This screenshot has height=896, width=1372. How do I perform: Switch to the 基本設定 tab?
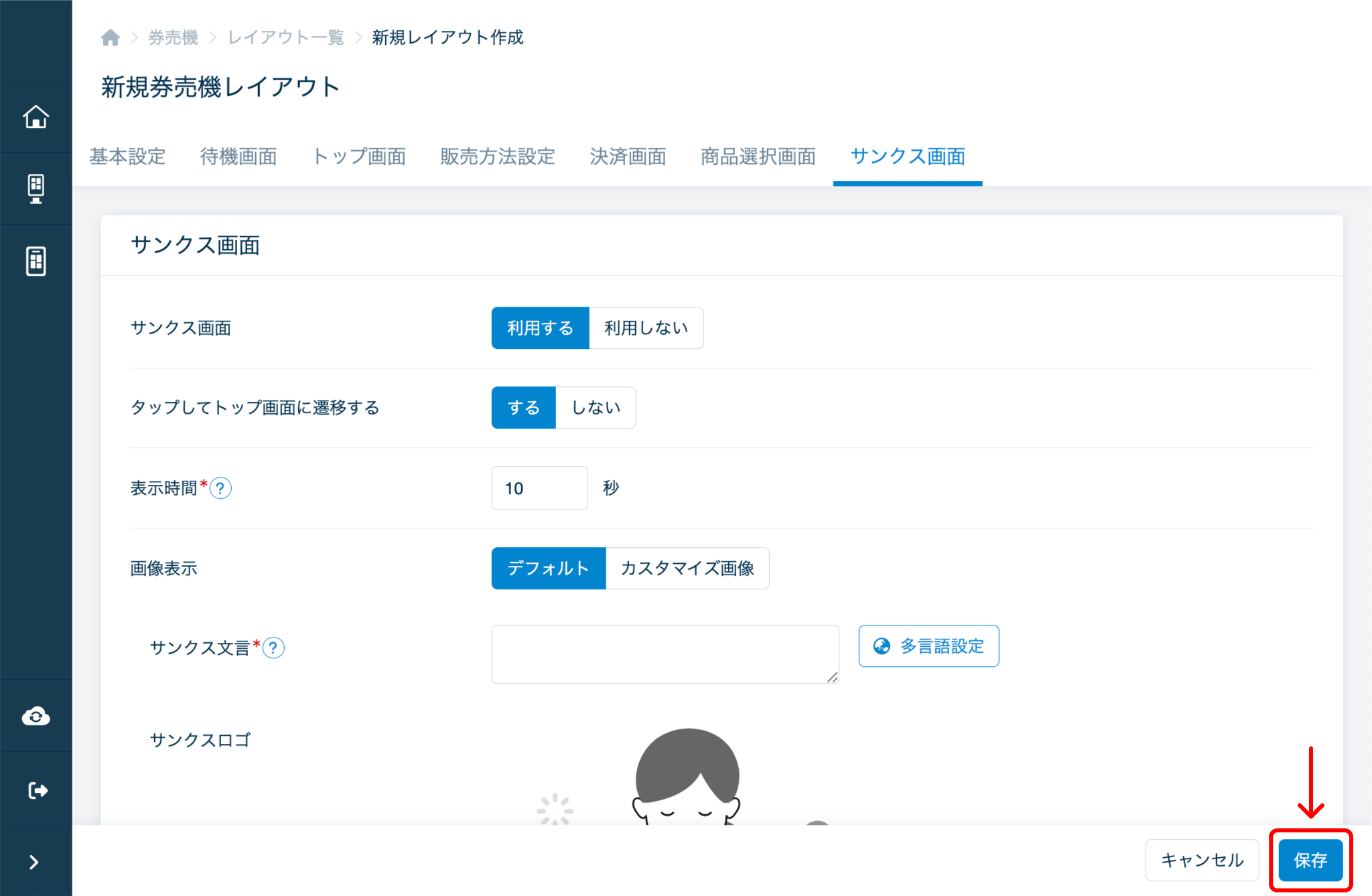pos(127,157)
